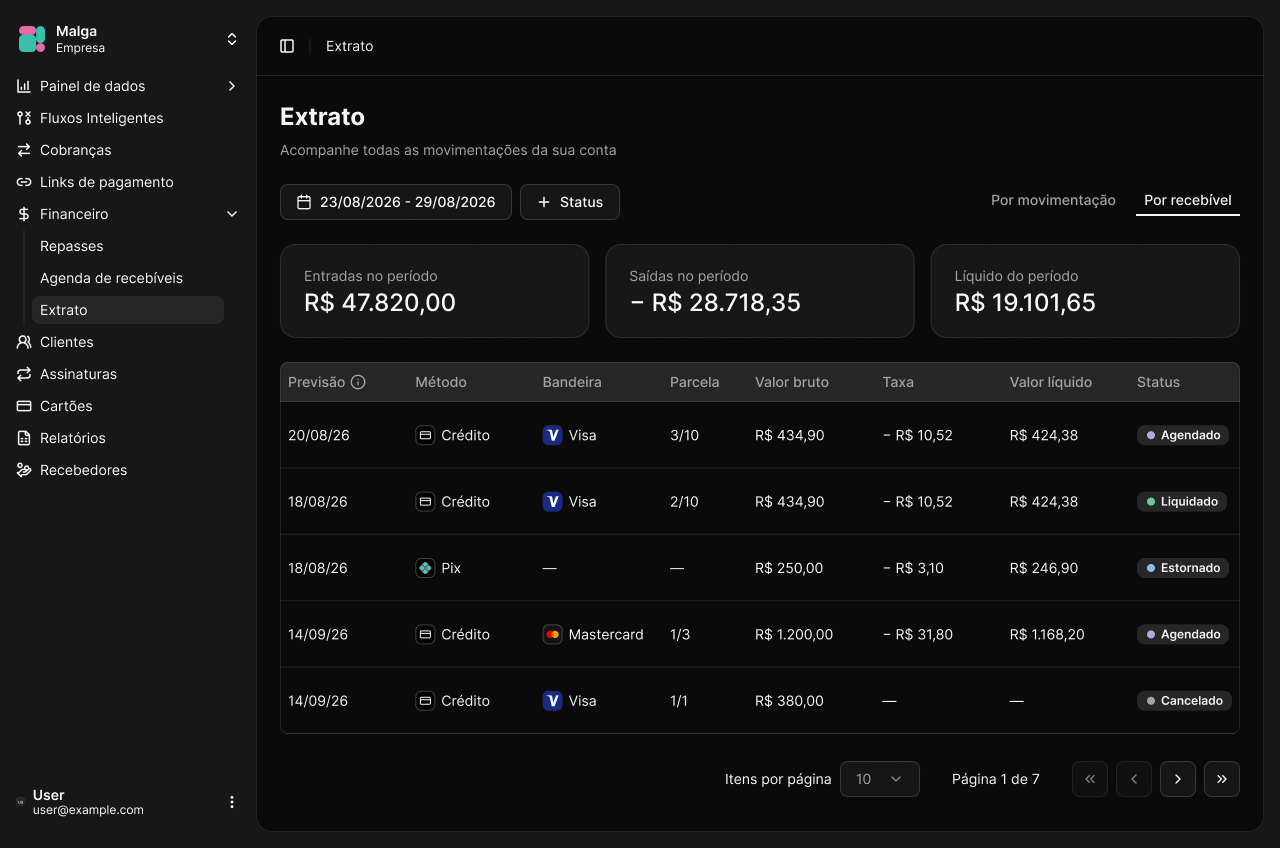Click the Painel de dados chart icon

point(24,86)
